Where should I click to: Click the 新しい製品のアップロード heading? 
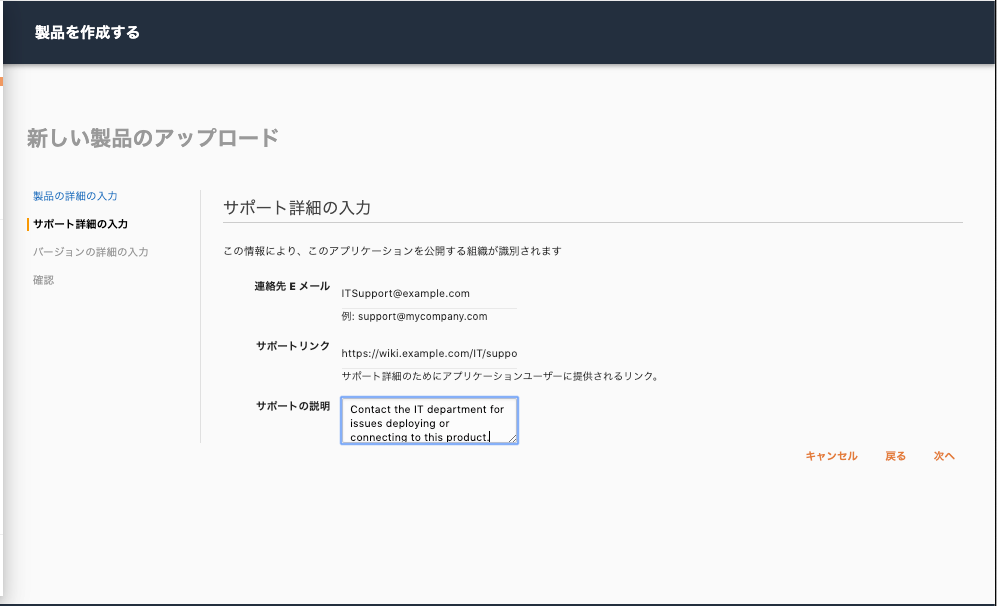click(x=153, y=138)
